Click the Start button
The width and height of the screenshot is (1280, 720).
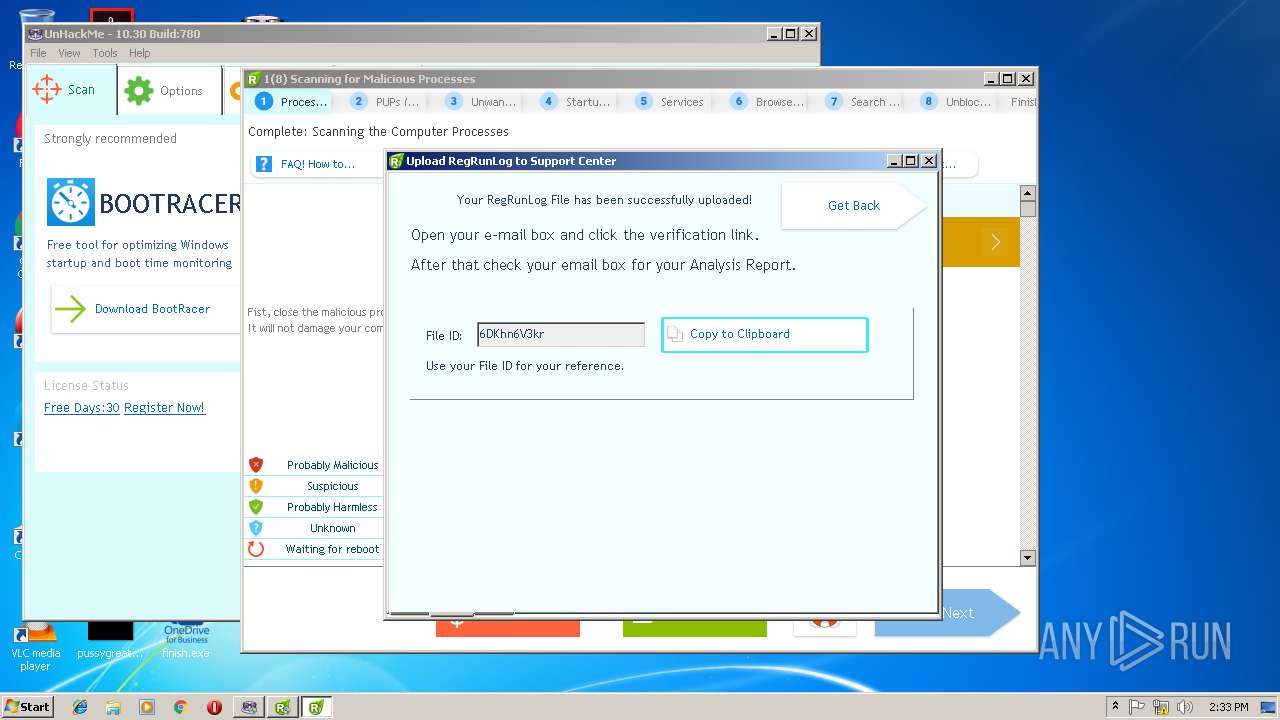pos(28,707)
